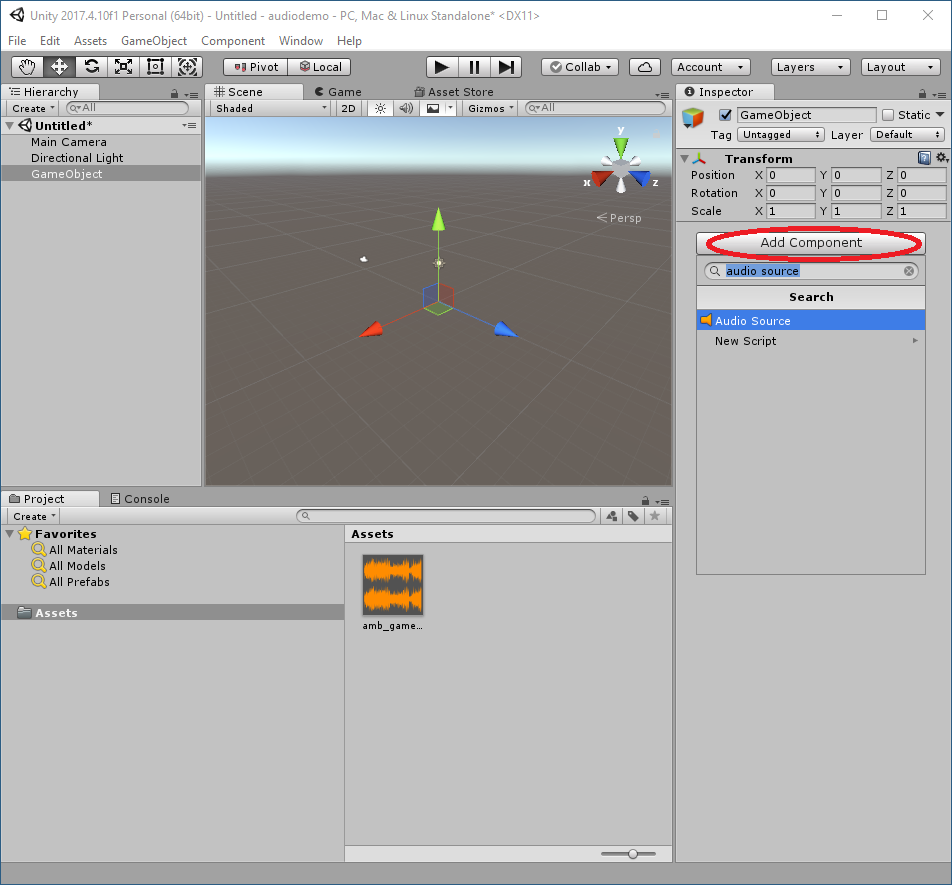The height and width of the screenshot is (885, 952).
Task: Open the Help menu
Action: click(x=349, y=41)
